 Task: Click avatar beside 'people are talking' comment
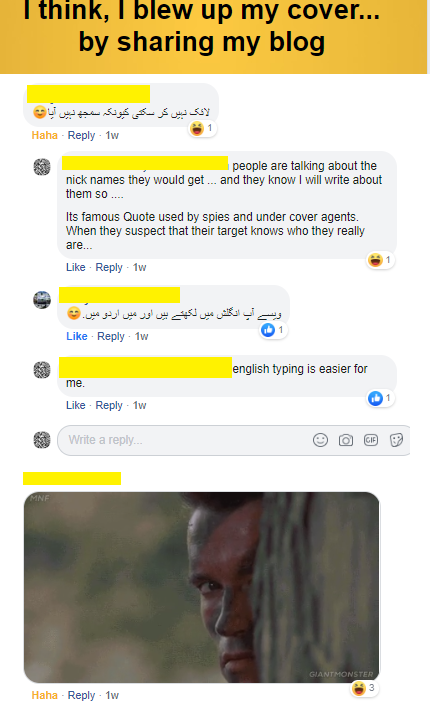[x=42, y=167]
